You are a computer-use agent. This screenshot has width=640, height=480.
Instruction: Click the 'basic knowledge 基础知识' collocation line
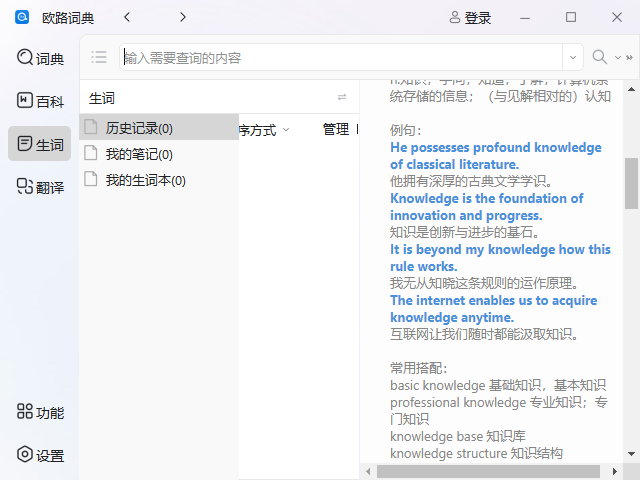[x=498, y=385]
